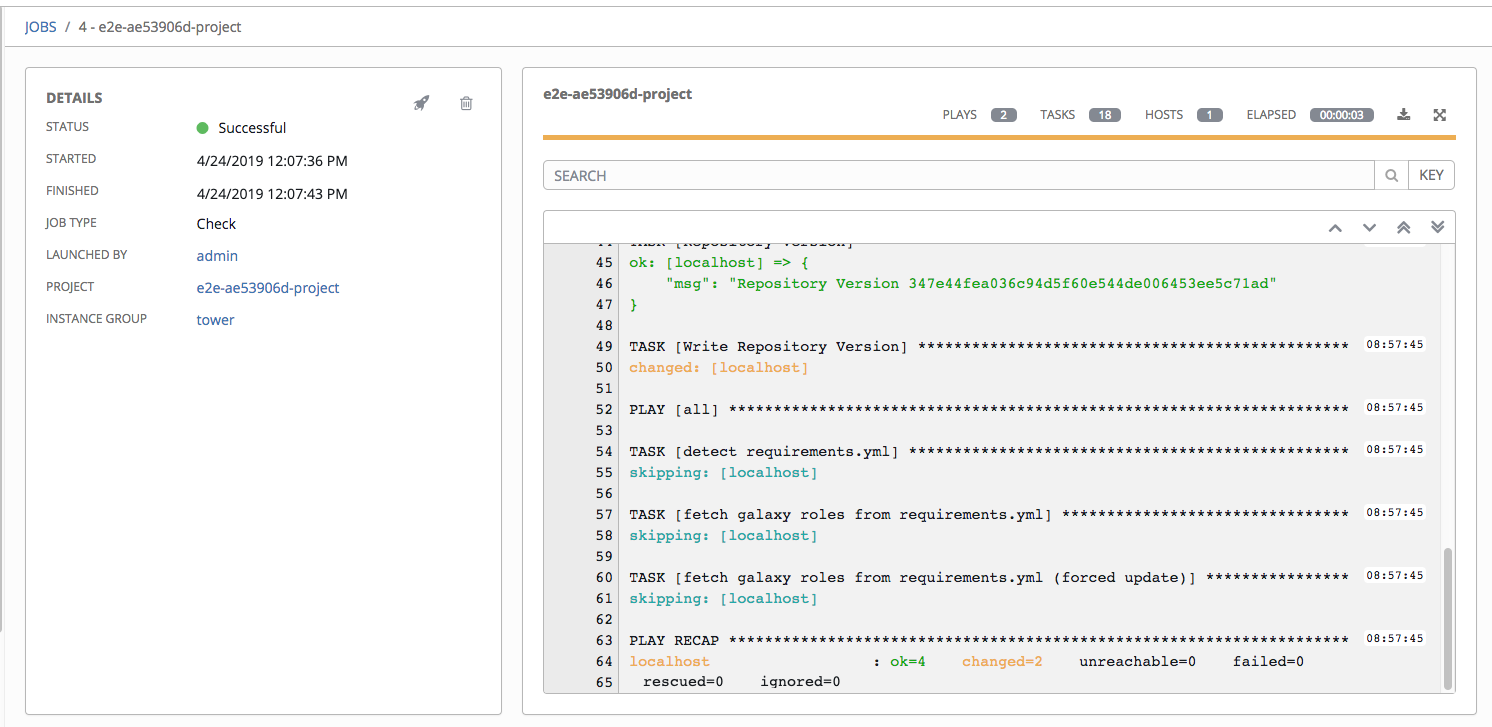Image resolution: width=1492 pixels, height=727 pixels.
Task: Open the tower instance group link
Action: pos(215,320)
